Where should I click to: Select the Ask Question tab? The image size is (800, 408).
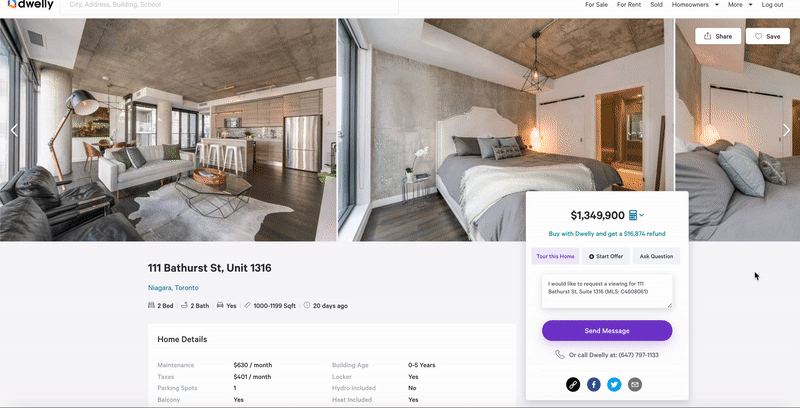pyautogui.click(x=656, y=257)
